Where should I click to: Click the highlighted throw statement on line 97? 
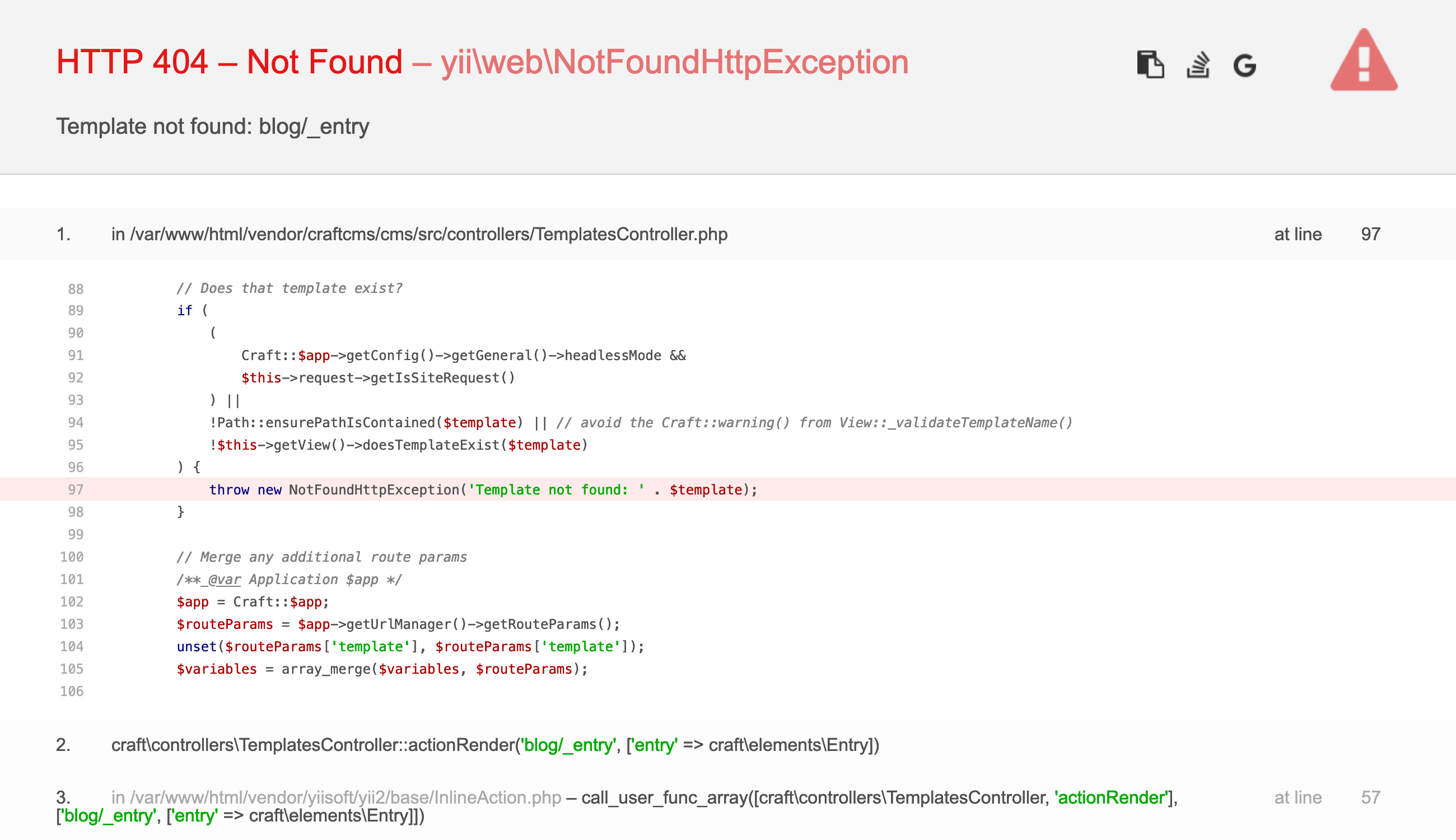[x=483, y=489]
